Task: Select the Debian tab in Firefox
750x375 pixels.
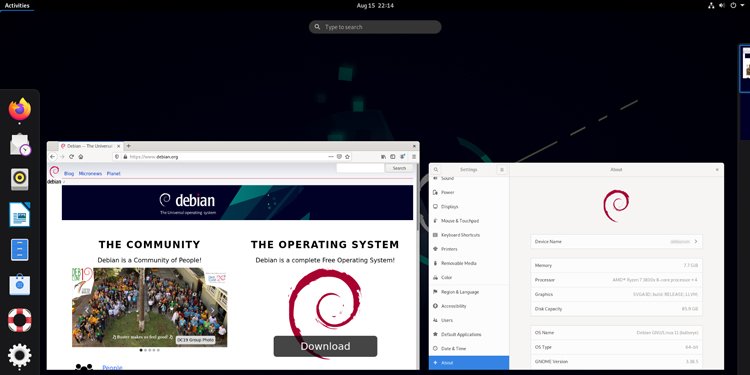Action: pyautogui.click(x=90, y=146)
